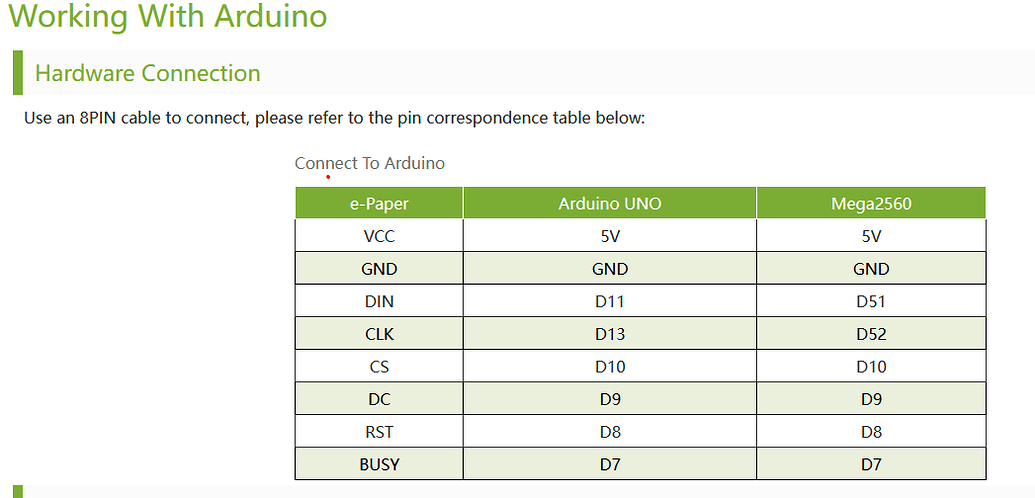The width and height of the screenshot is (1035, 498).
Task: Select the RST row label cell
Action: click(x=379, y=432)
